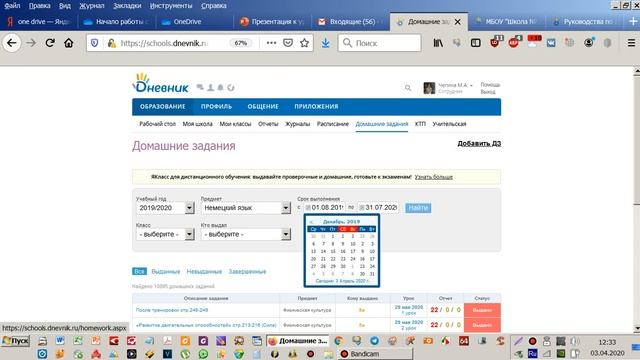Image resolution: width=640 pixels, height=360 pixels.
Task: Follow the Узнать больше link in banner
Action: (x=433, y=177)
